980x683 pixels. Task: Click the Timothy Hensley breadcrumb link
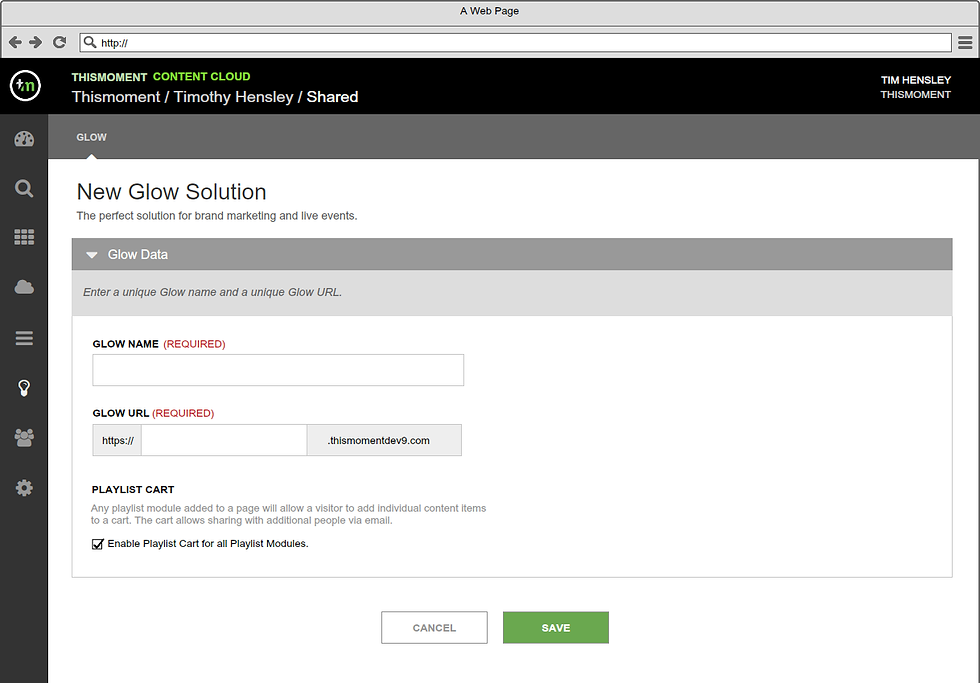(x=234, y=97)
